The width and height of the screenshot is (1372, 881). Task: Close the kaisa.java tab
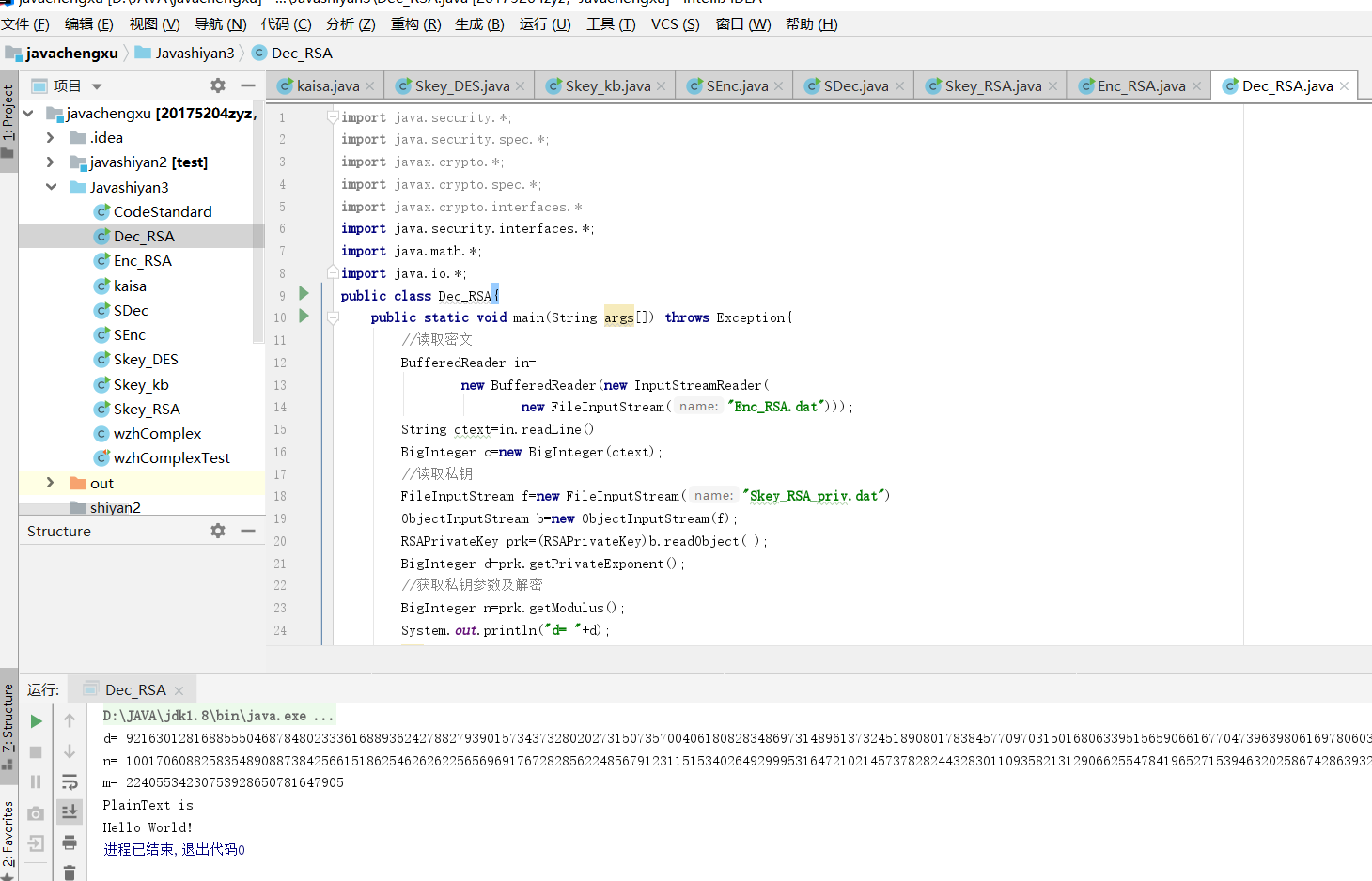pyautogui.click(x=370, y=86)
